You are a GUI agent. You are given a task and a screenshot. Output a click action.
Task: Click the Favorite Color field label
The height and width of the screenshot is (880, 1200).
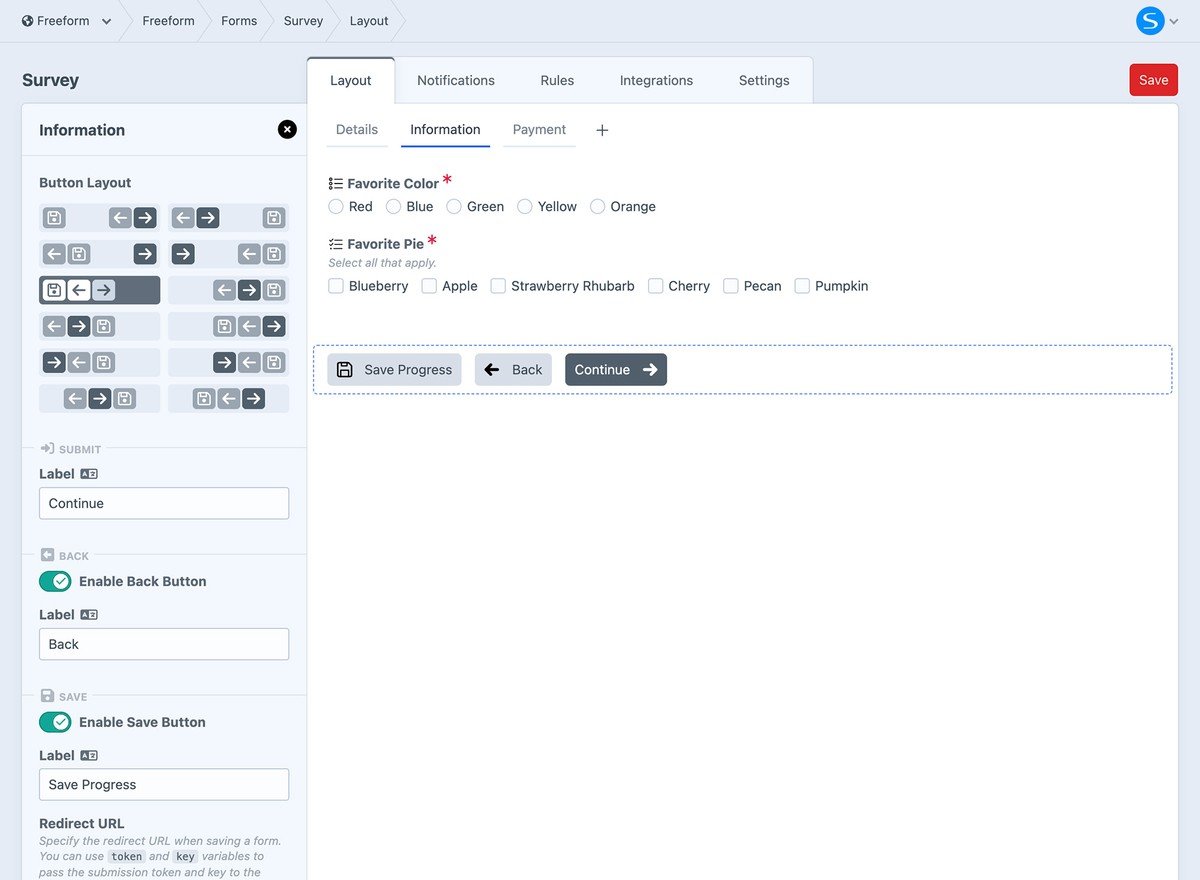[x=393, y=184]
